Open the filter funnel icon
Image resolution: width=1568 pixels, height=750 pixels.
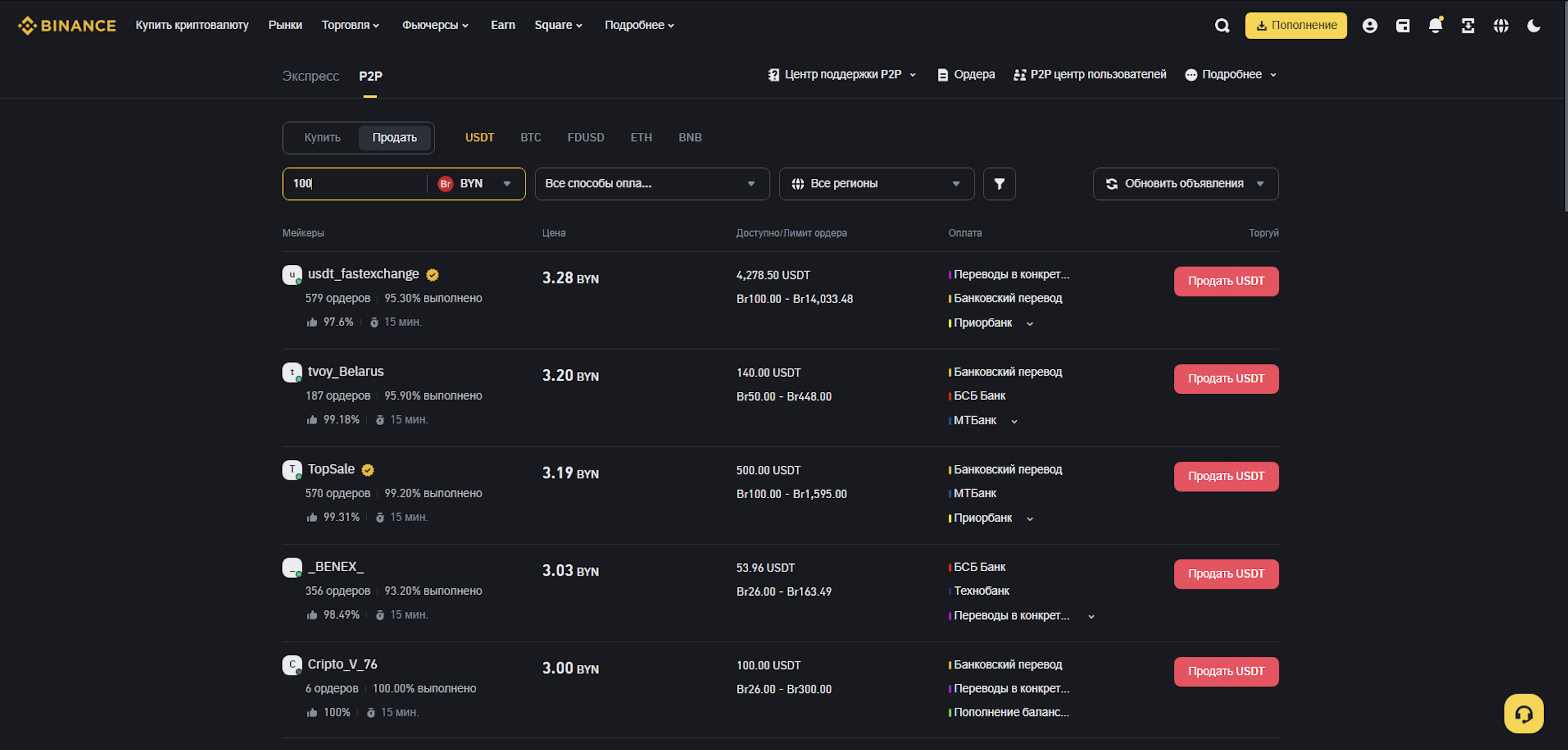point(999,184)
